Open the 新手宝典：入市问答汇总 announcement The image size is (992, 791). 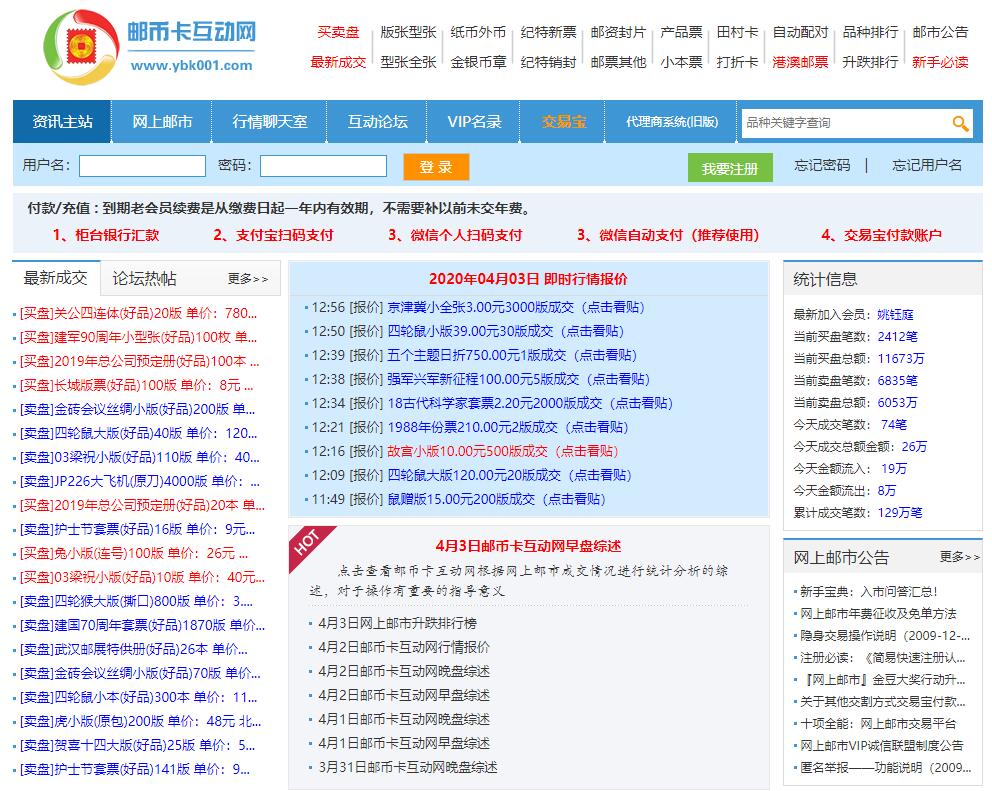pyautogui.click(x=868, y=591)
